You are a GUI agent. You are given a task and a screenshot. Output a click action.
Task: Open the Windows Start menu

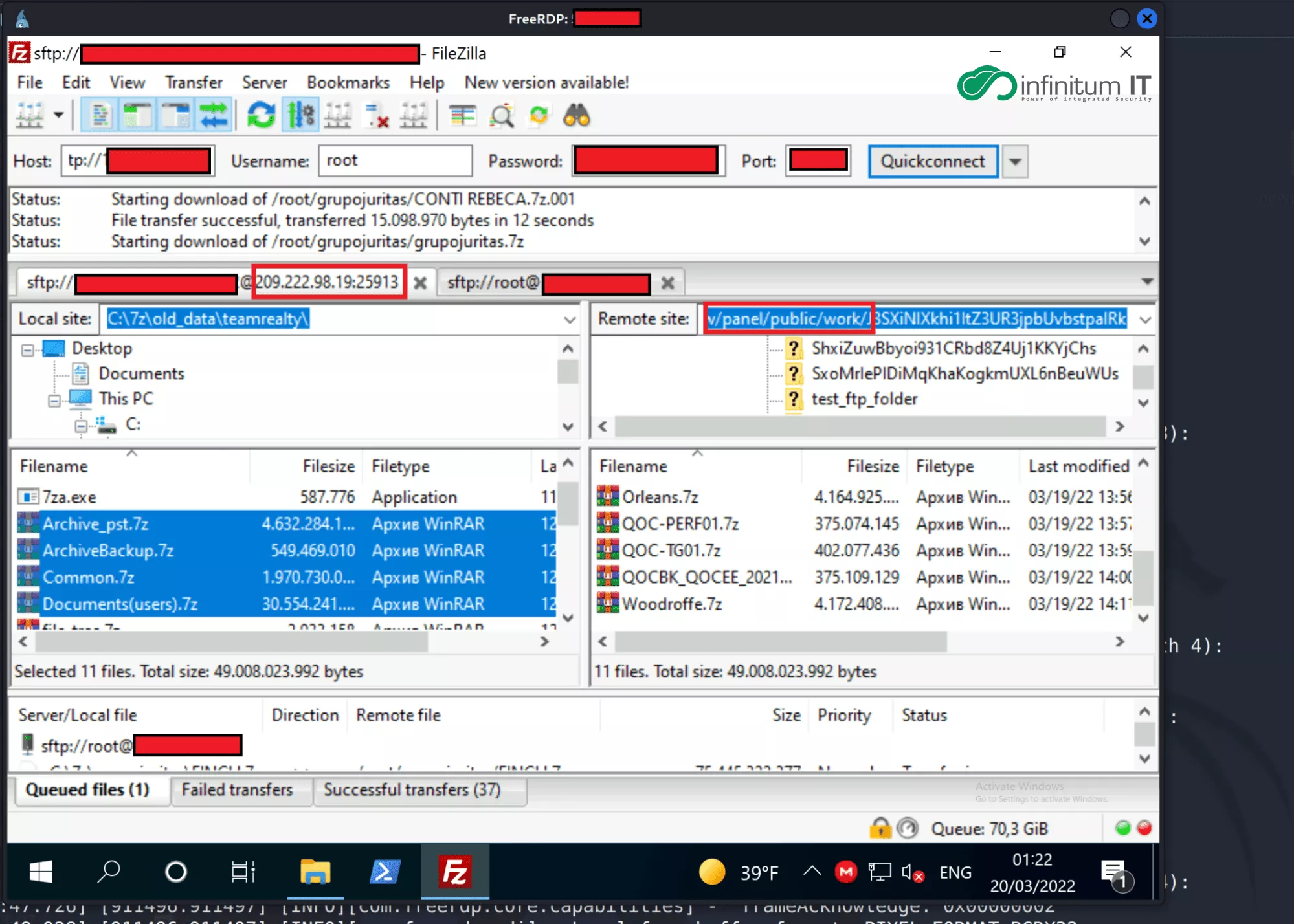pyautogui.click(x=41, y=872)
